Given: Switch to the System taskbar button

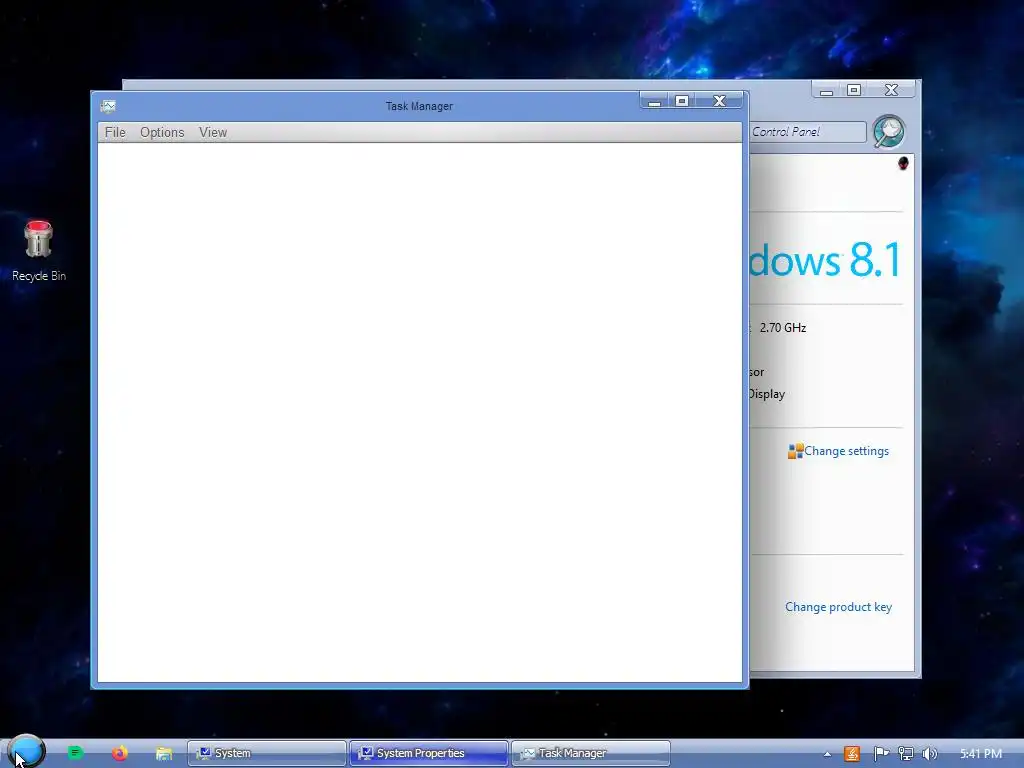Looking at the screenshot, I should [266, 753].
